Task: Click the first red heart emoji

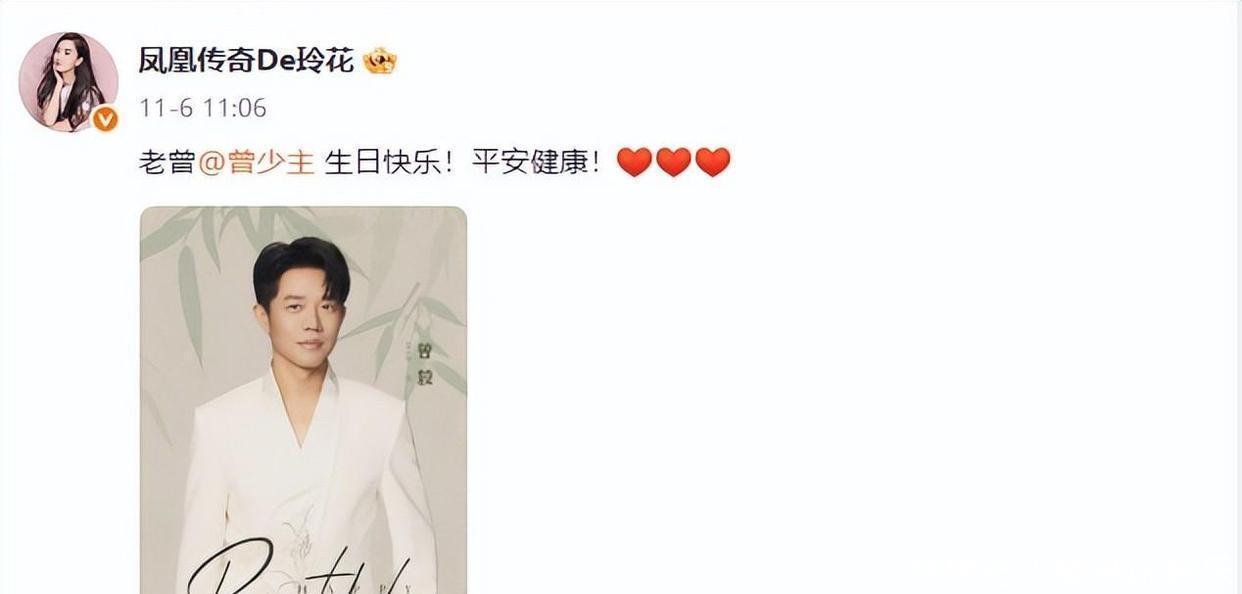Action: coord(634,162)
